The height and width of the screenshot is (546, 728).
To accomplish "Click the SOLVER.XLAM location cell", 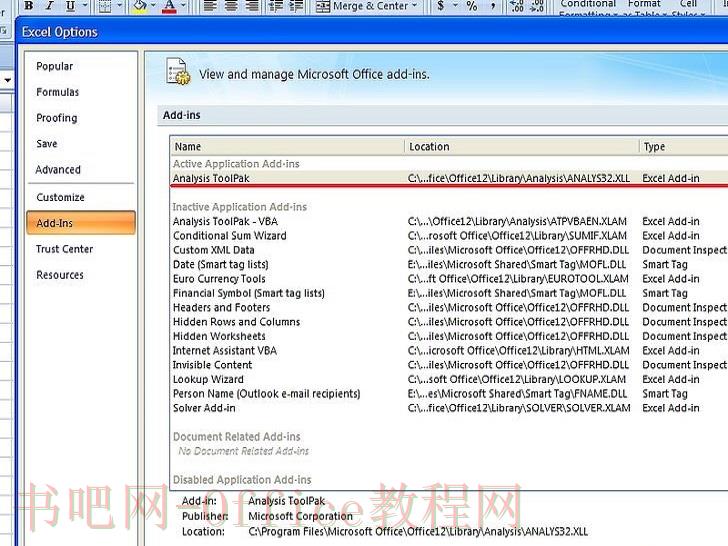I will pyautogui.click(x=519, y=409).
